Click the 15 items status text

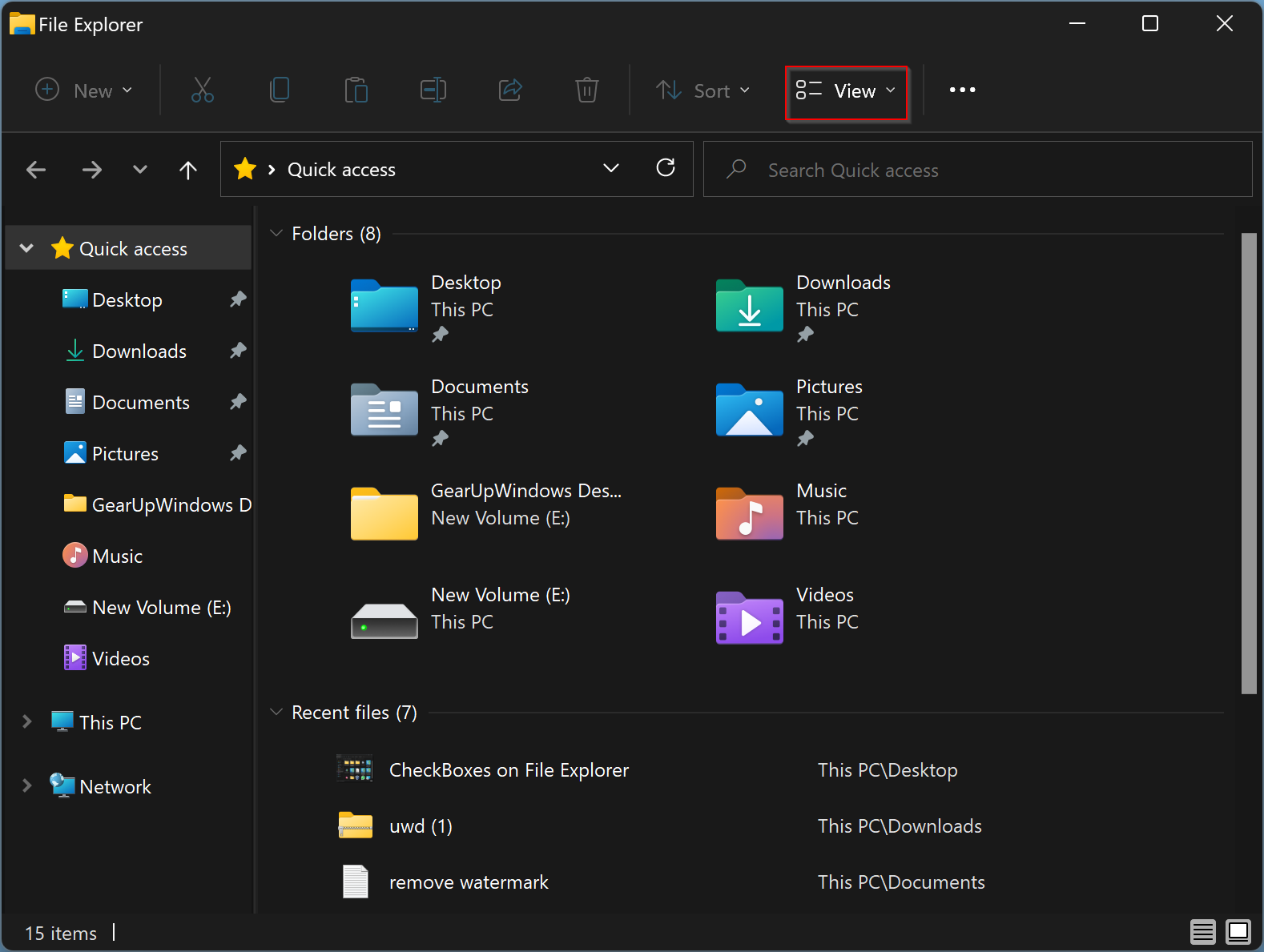point(61,933)
